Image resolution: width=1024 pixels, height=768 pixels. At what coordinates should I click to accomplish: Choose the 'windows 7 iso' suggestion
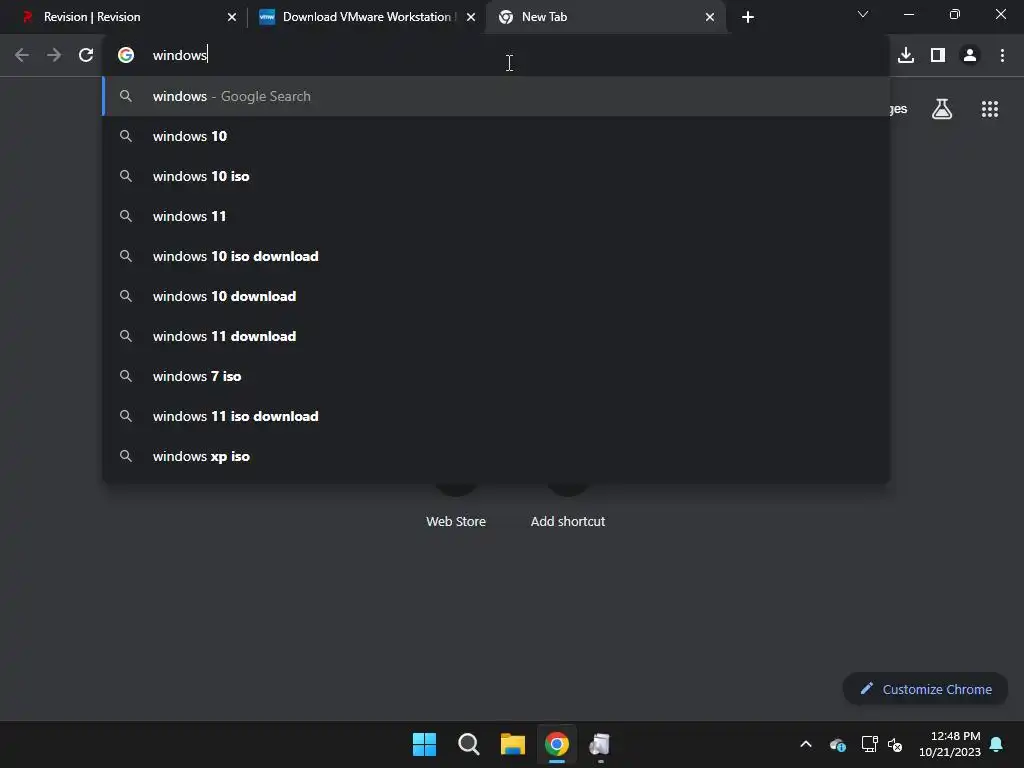(x=496, y=376)
